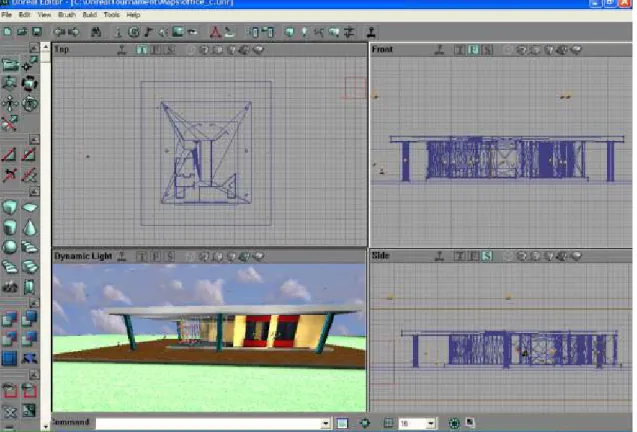
Task: Click the Clip Selected Brush tool
Action: pyautogui.click(x=9, y=155)
